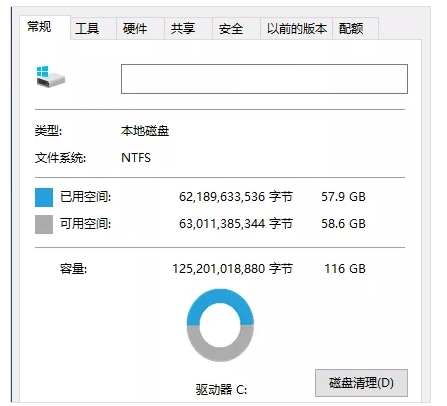Click the 类型 label

click(48, 131)
